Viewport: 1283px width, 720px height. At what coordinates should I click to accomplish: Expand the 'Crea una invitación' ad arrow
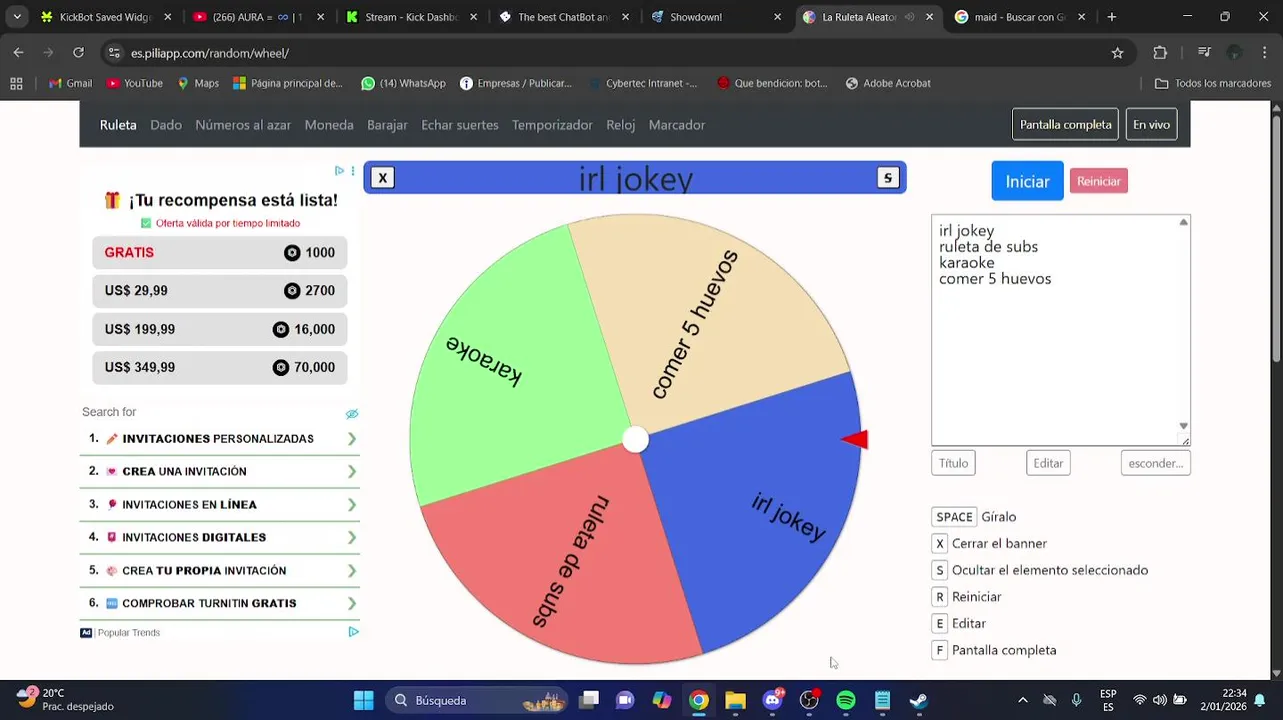point(352,472)
